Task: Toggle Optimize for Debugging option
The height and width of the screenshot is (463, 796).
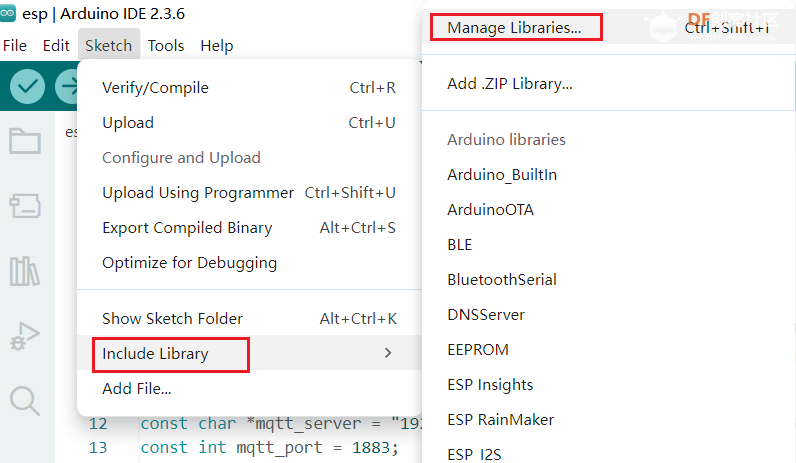Action: pos(249,263)
